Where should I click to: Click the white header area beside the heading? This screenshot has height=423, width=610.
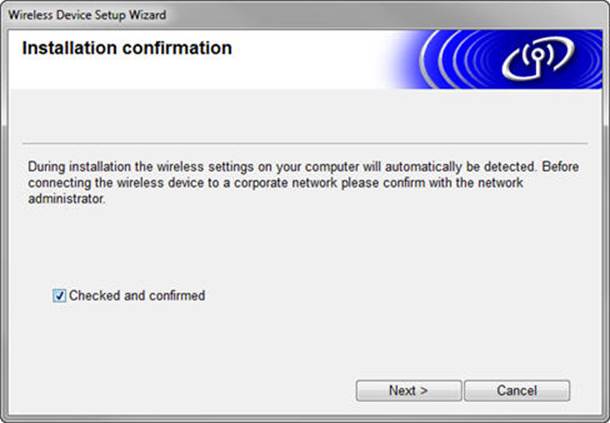click(x=320, y=60)
